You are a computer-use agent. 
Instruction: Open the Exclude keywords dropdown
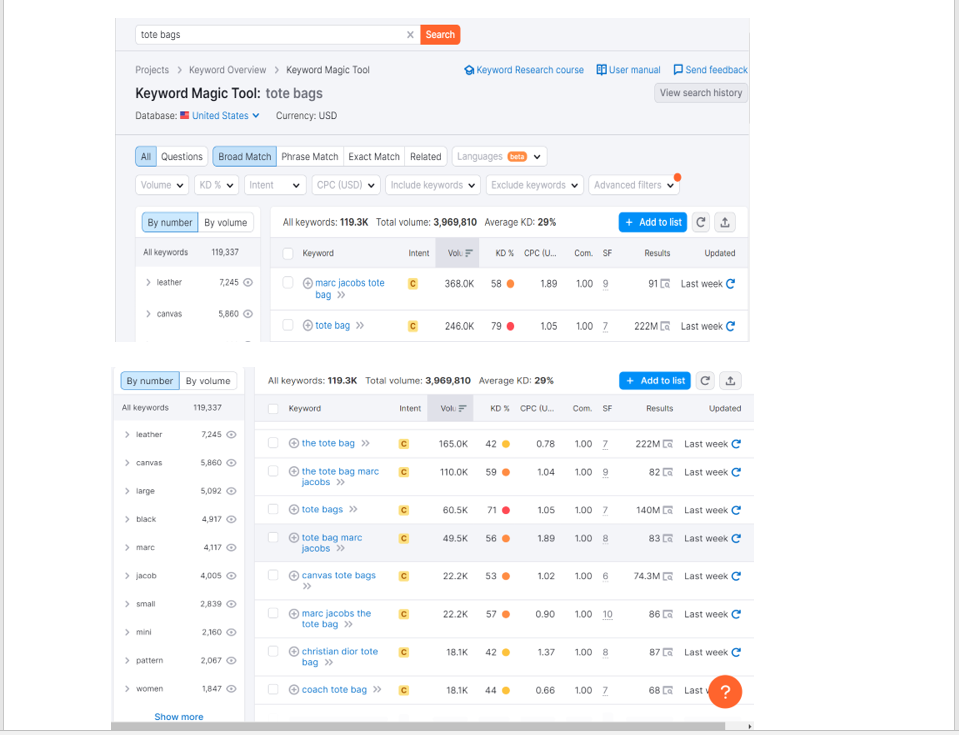[x=535, y=185]
